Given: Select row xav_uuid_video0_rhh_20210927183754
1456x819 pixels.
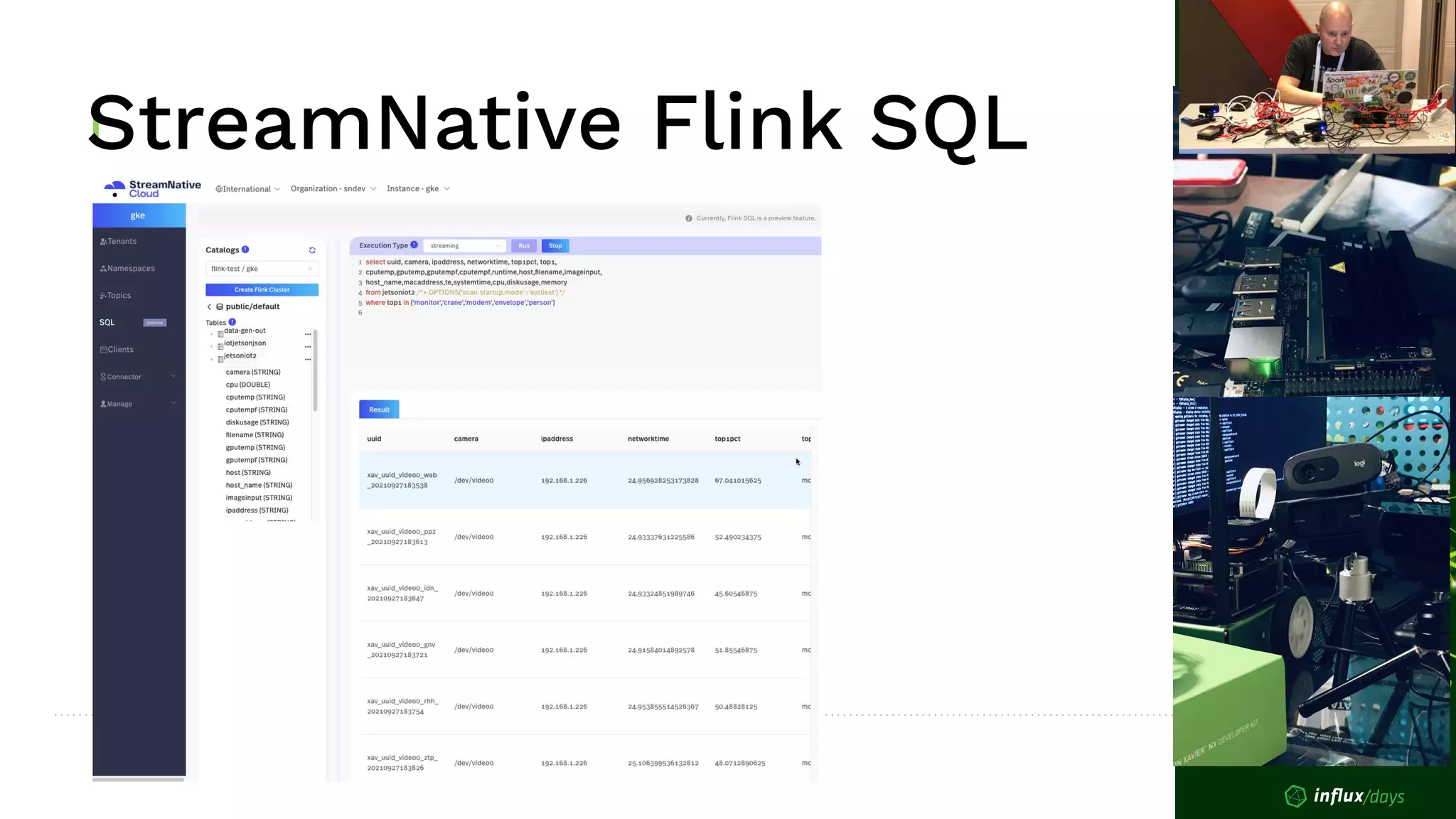Looking at the screenshot, I should [x=584, y=707].
